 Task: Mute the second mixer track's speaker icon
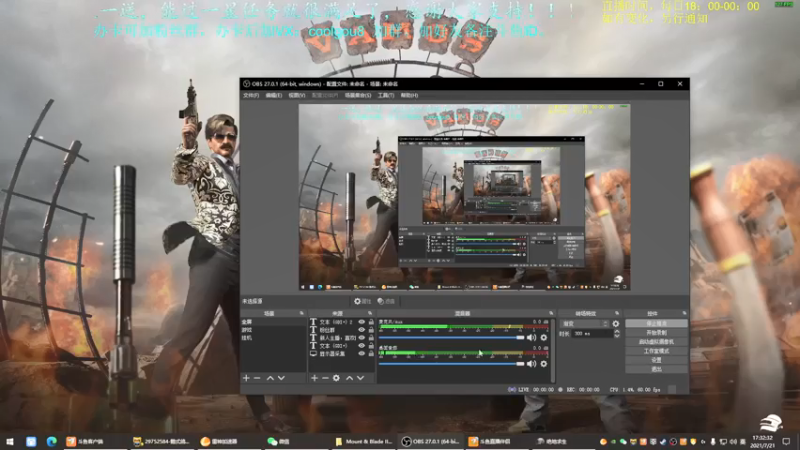coord(531,363)
